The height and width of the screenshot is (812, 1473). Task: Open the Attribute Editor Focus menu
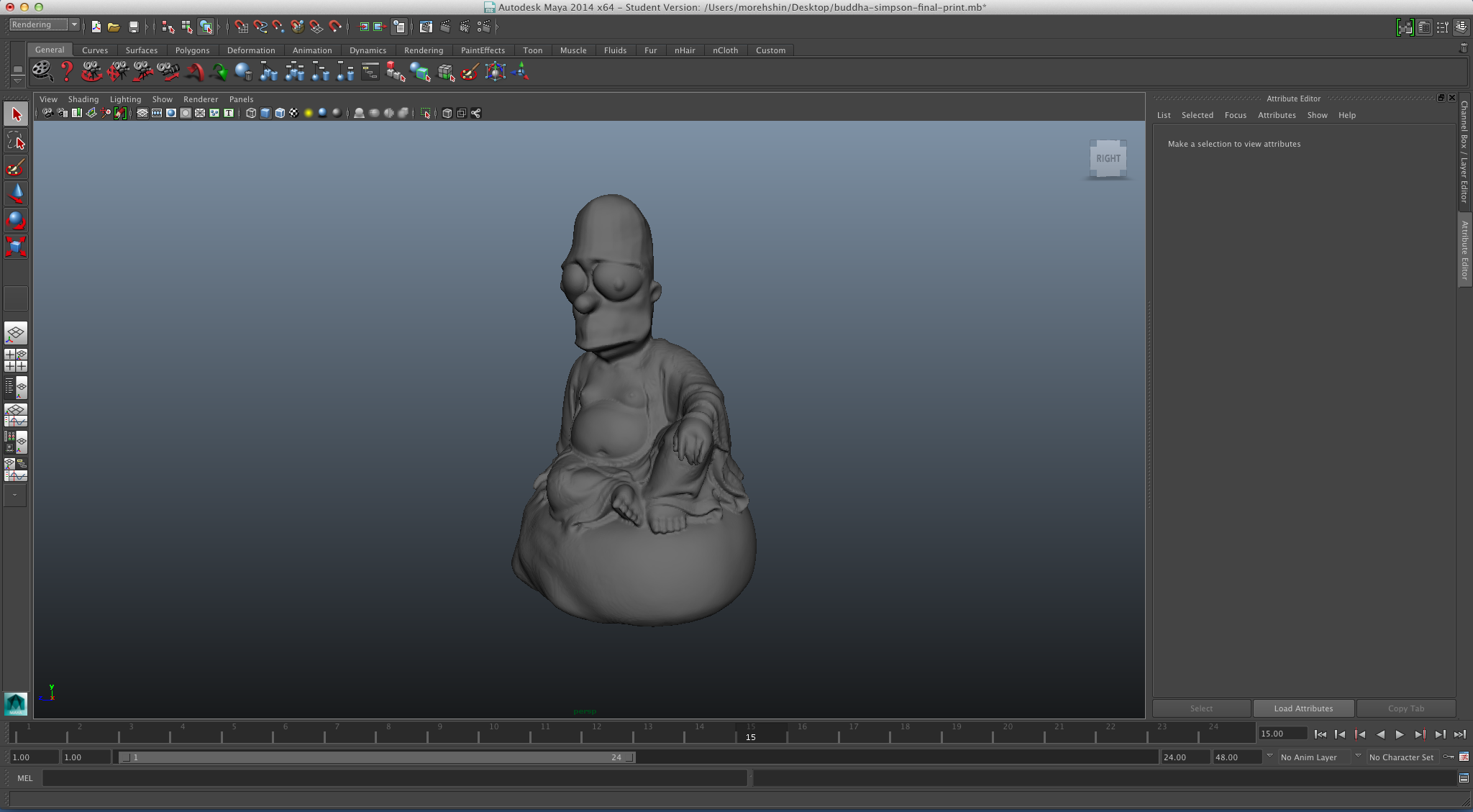tap(1235, 115)
